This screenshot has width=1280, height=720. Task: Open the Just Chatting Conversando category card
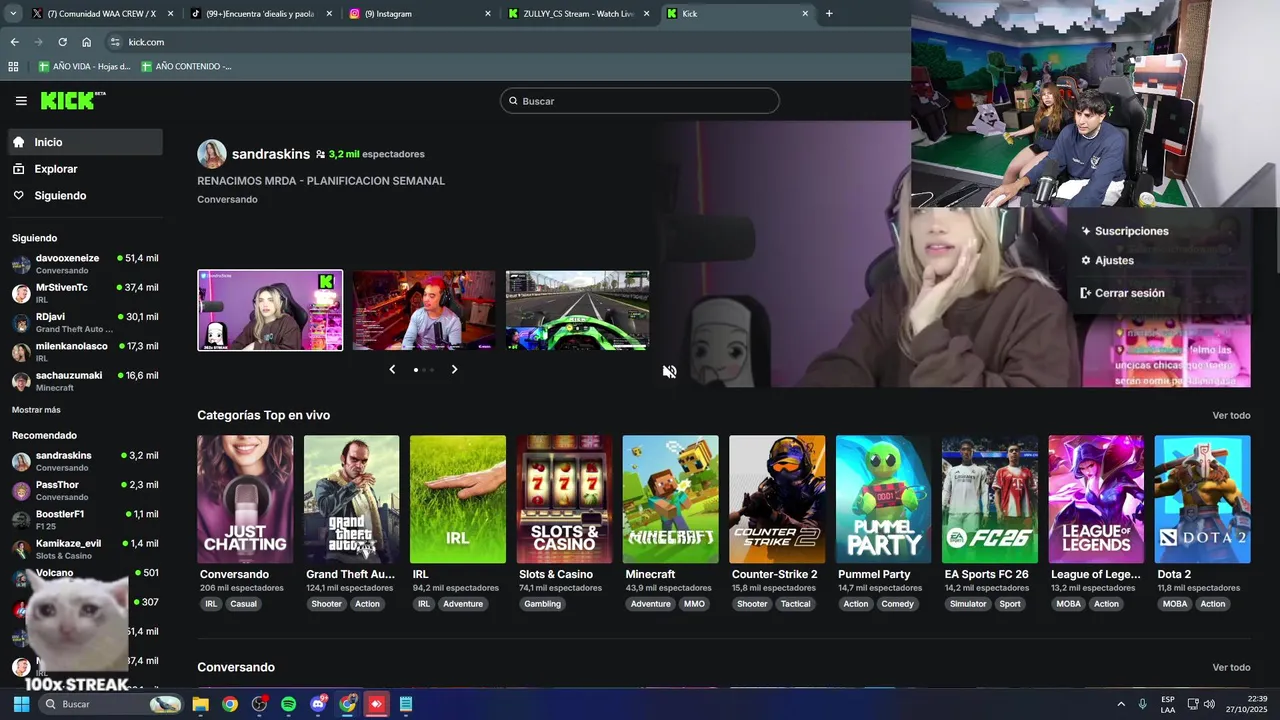coord(245,499)
